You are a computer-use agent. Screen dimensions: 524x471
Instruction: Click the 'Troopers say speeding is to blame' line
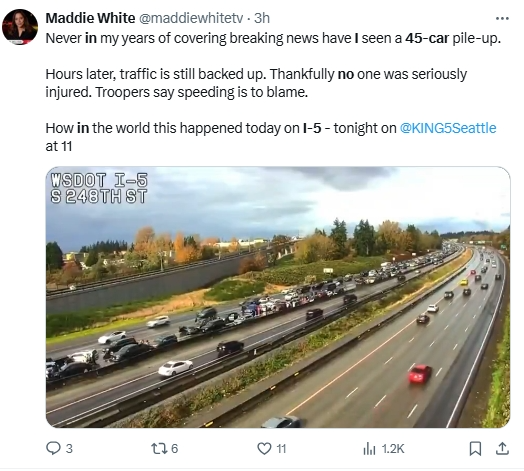click(202, 92)
